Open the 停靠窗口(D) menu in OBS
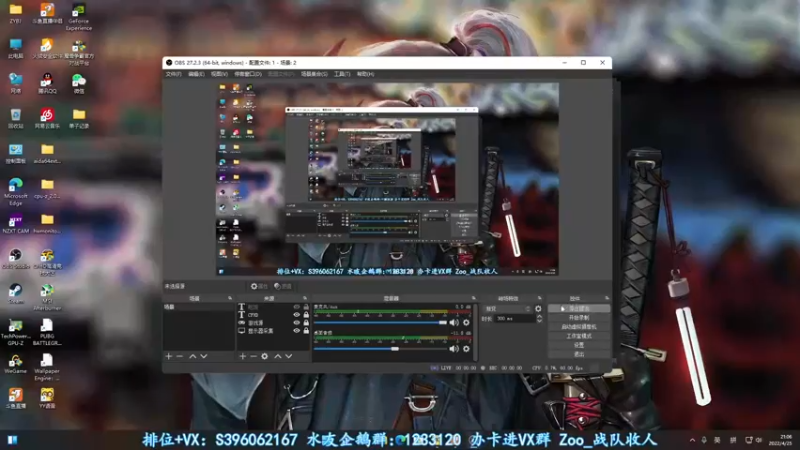The width and height of the screenshot is (800, 450). (248, 74)
